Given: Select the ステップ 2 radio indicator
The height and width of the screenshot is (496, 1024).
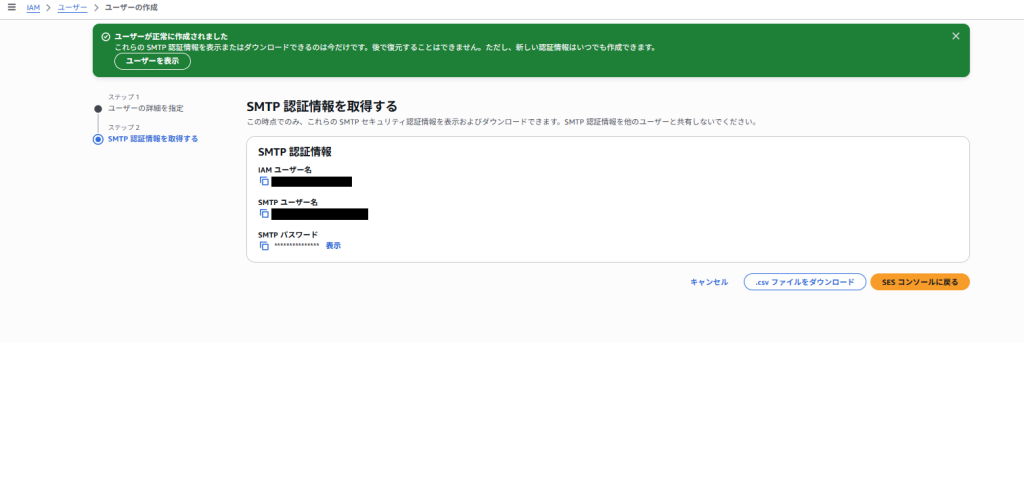Looking at the screenshot, I should tap(98, 139).
